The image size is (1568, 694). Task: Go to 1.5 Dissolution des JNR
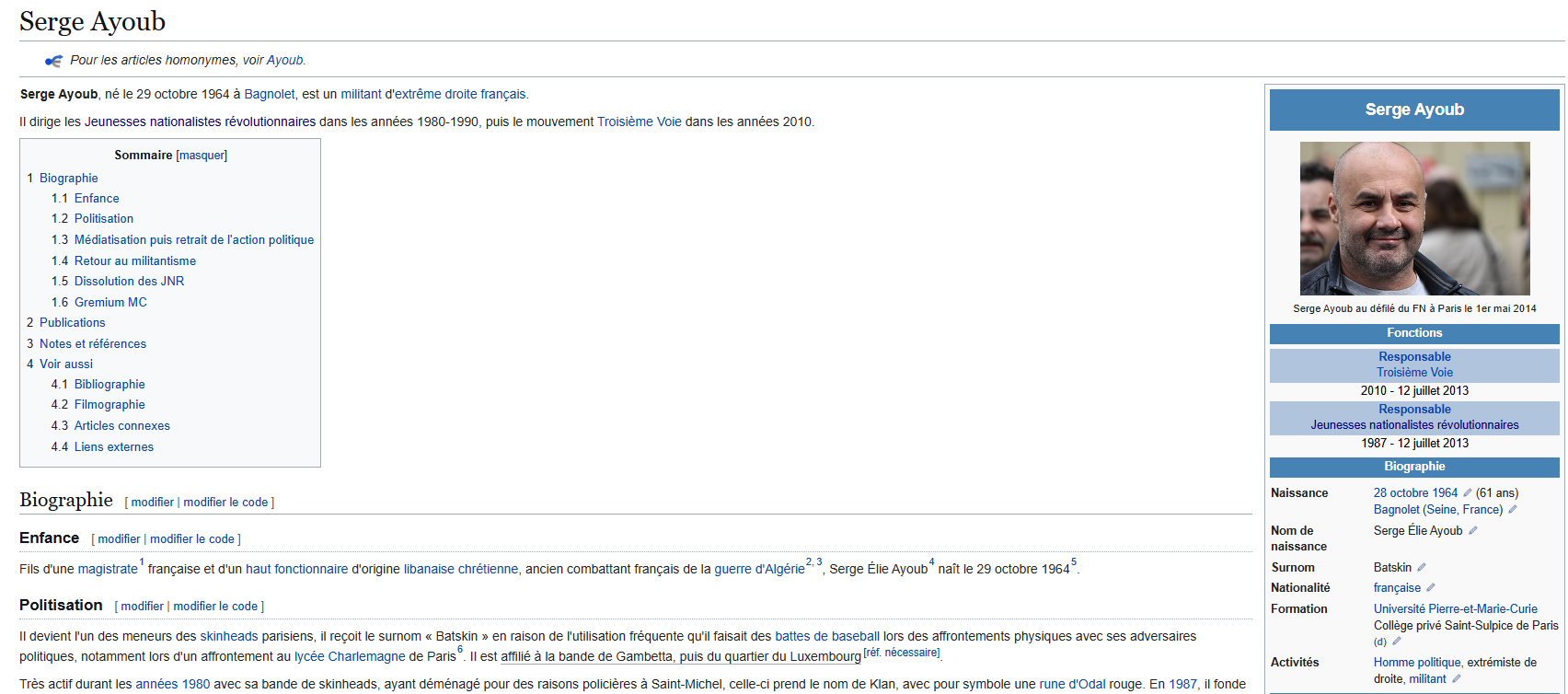(129, 282)
